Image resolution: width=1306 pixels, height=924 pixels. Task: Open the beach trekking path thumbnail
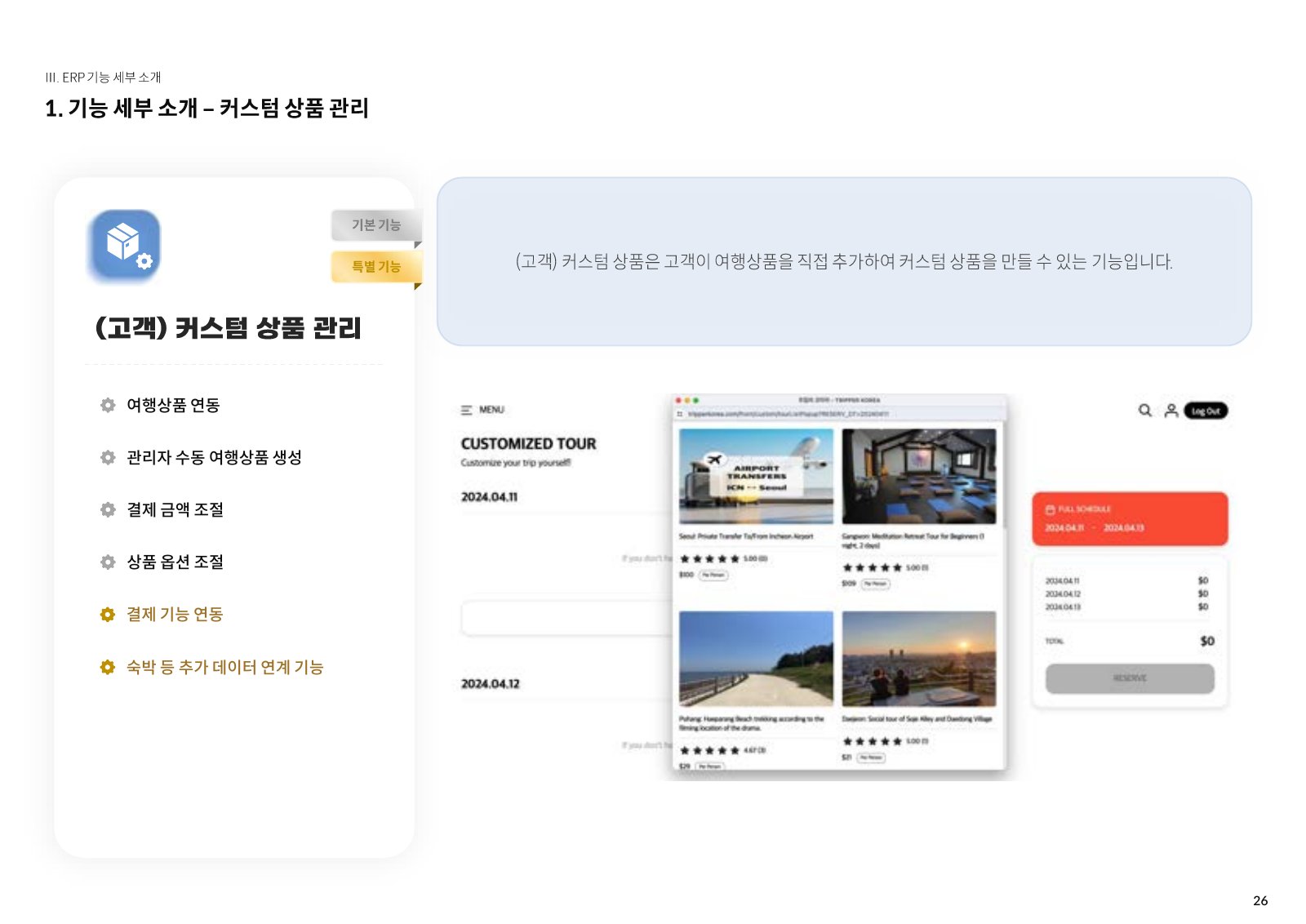pos(756,659)
